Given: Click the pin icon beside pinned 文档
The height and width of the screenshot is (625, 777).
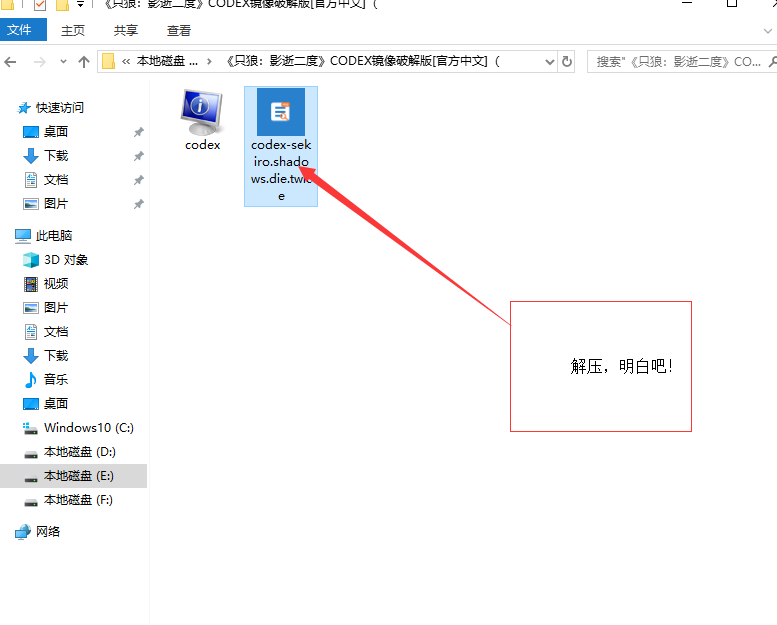Looking at the screenshot, I should [139, 180].
